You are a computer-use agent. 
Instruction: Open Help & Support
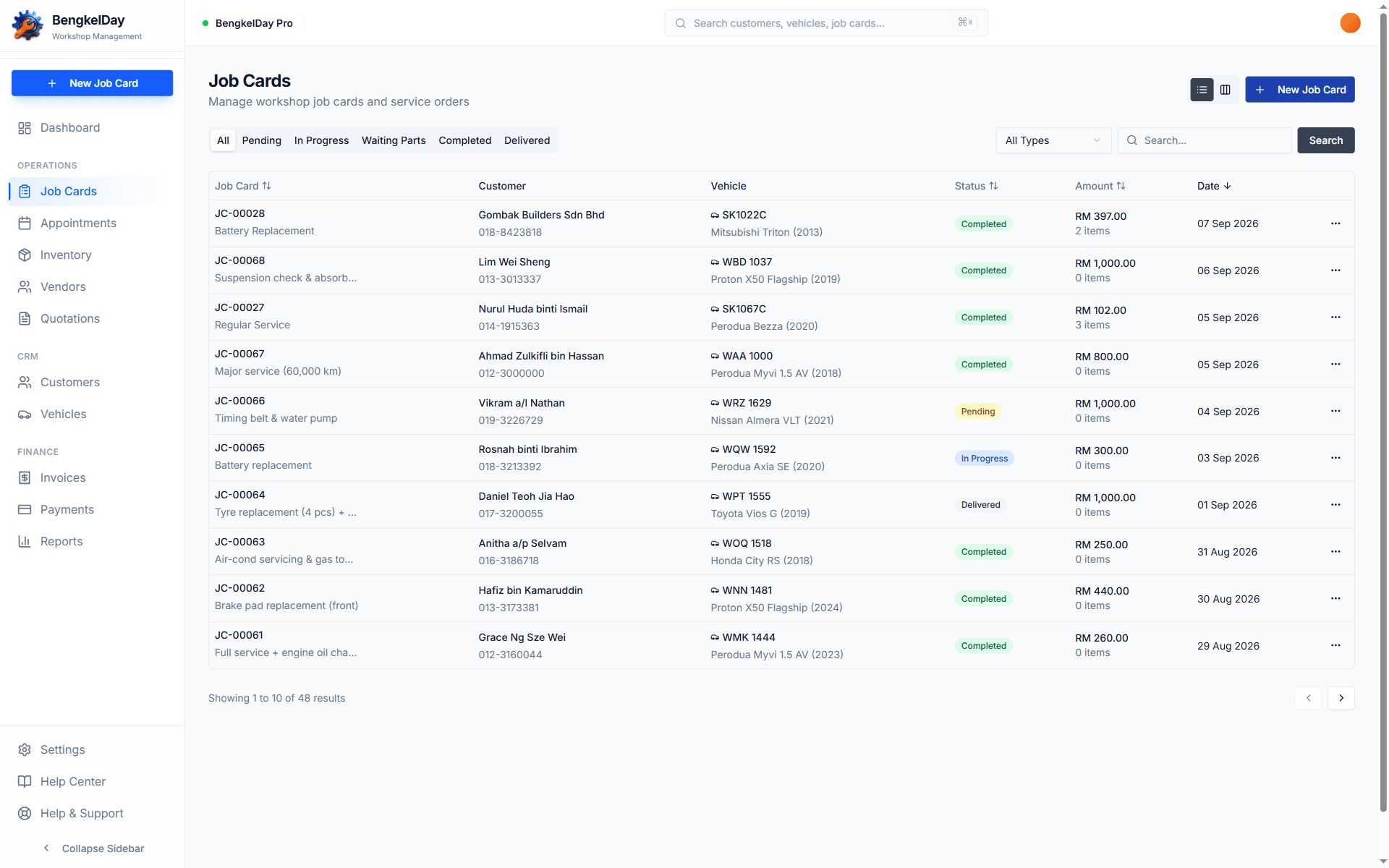tap(92, 814)
